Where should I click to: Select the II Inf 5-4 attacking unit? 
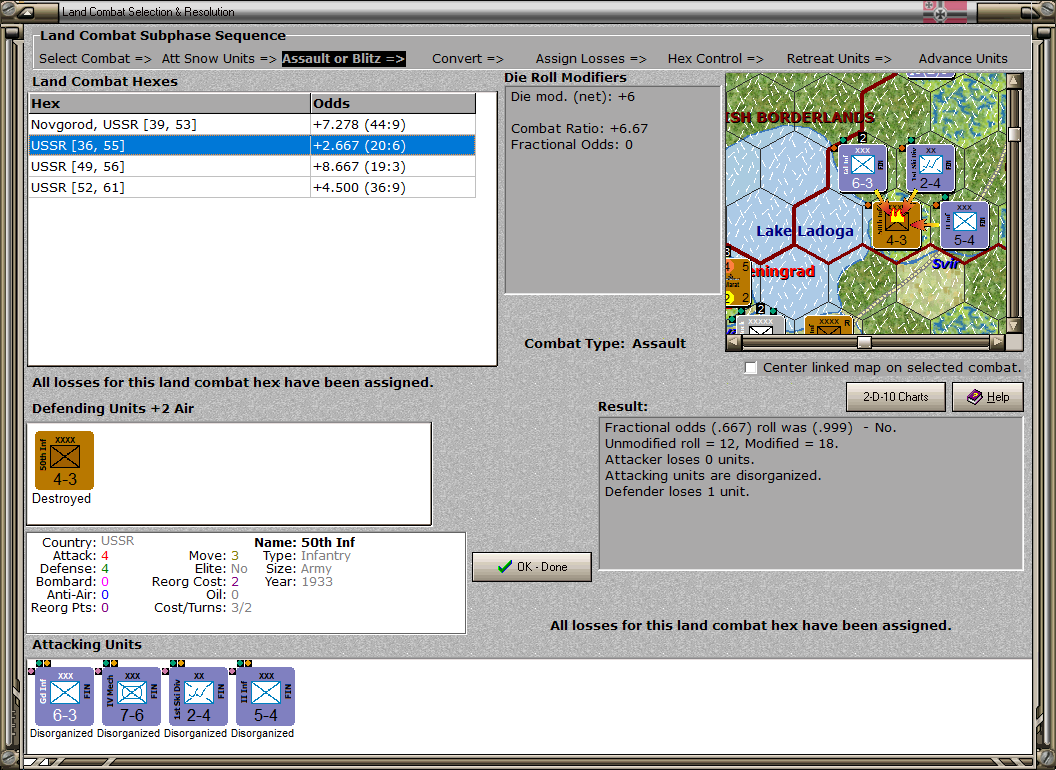(x=265, y=697)
